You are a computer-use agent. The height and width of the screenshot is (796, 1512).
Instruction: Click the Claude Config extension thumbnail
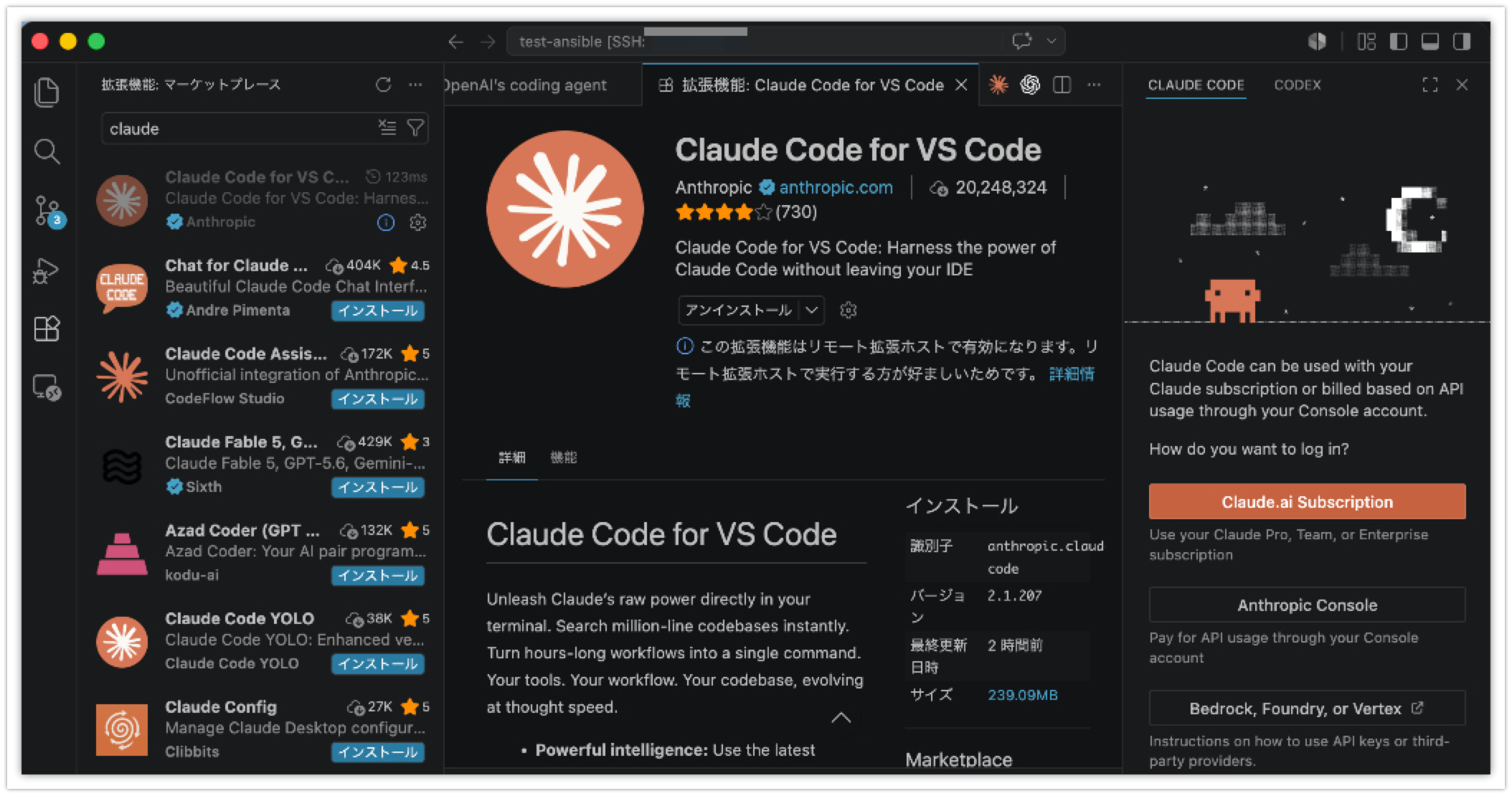tap(122, 730)
